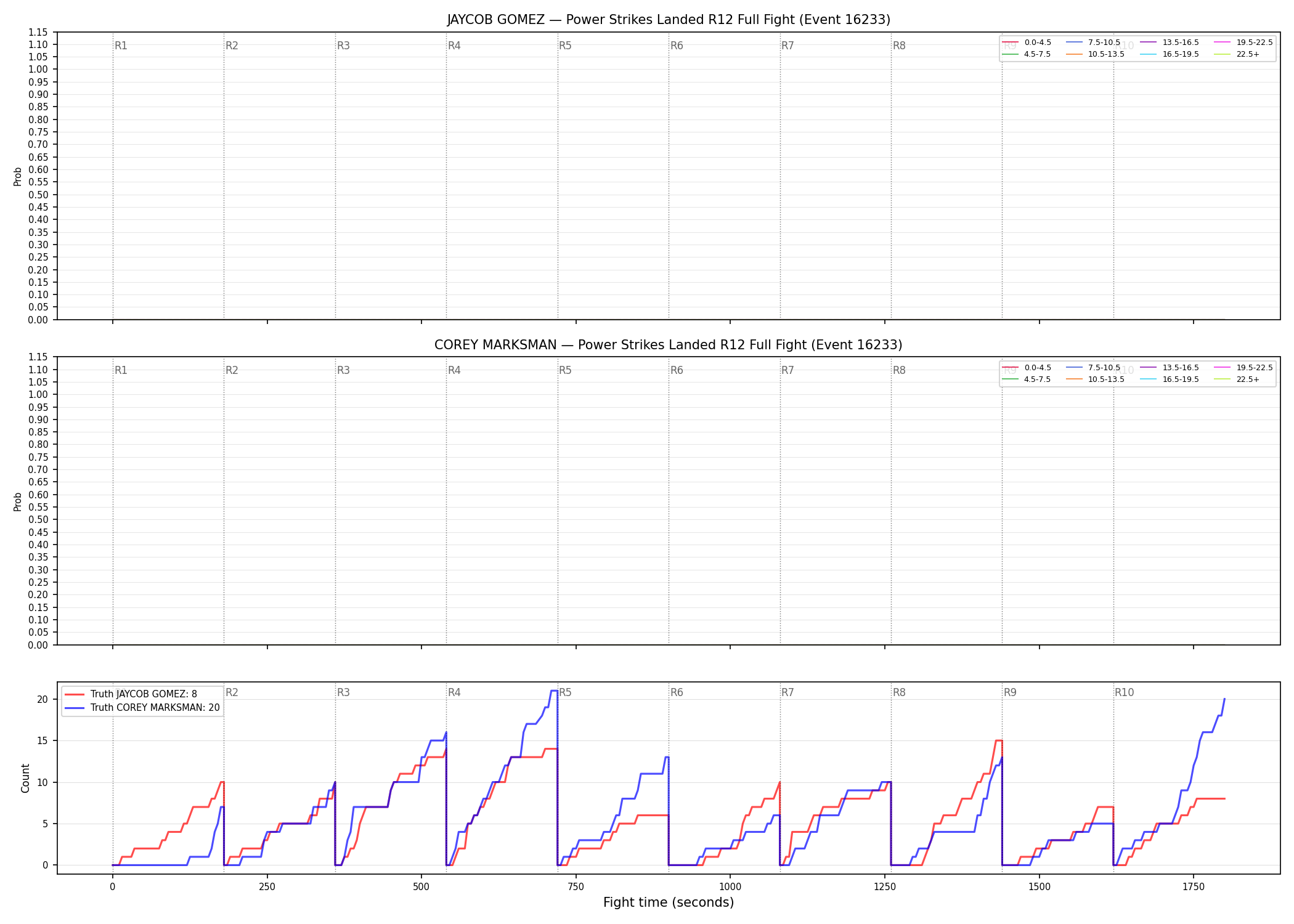This screenshot has height=924, width=1294.
Task: Click the '1500' x-axis tick label
Action: click(x=1040, y=887)
